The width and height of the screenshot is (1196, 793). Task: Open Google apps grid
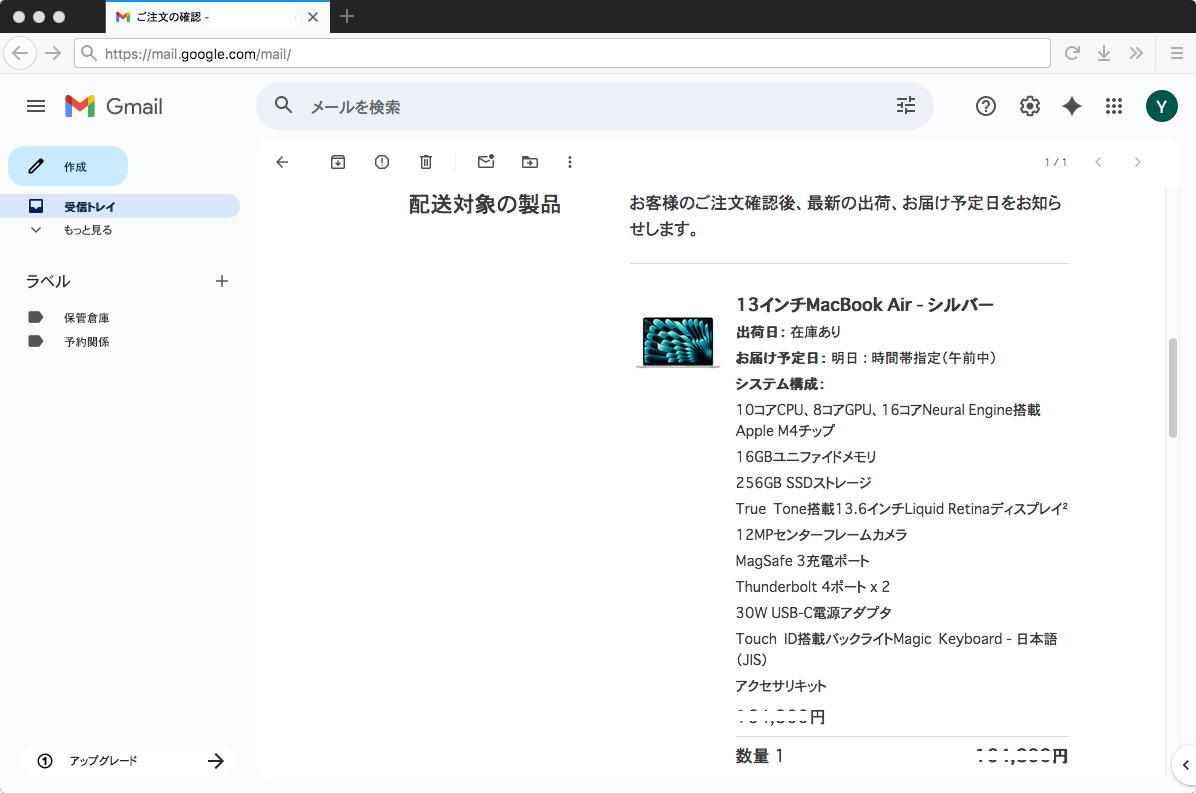(x=1114, y=106)
